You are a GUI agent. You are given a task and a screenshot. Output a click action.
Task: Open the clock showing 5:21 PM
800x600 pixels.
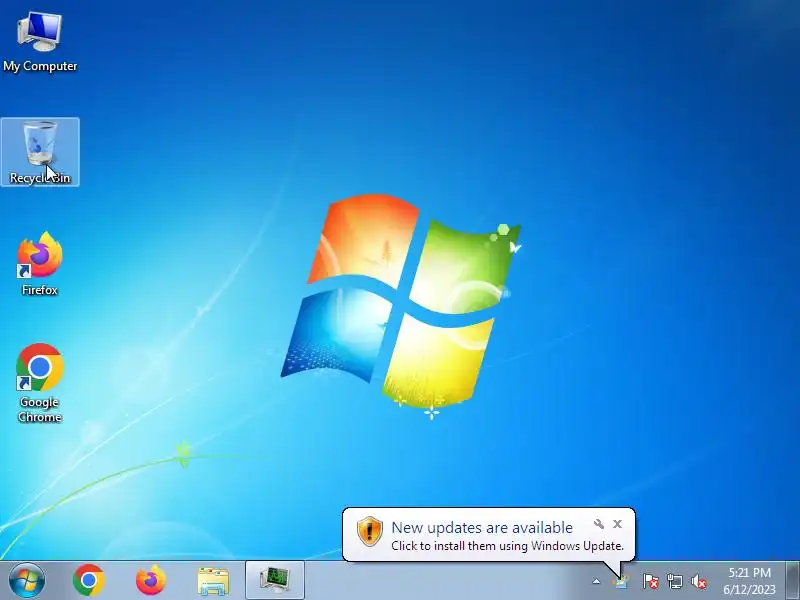coord(749,581)
